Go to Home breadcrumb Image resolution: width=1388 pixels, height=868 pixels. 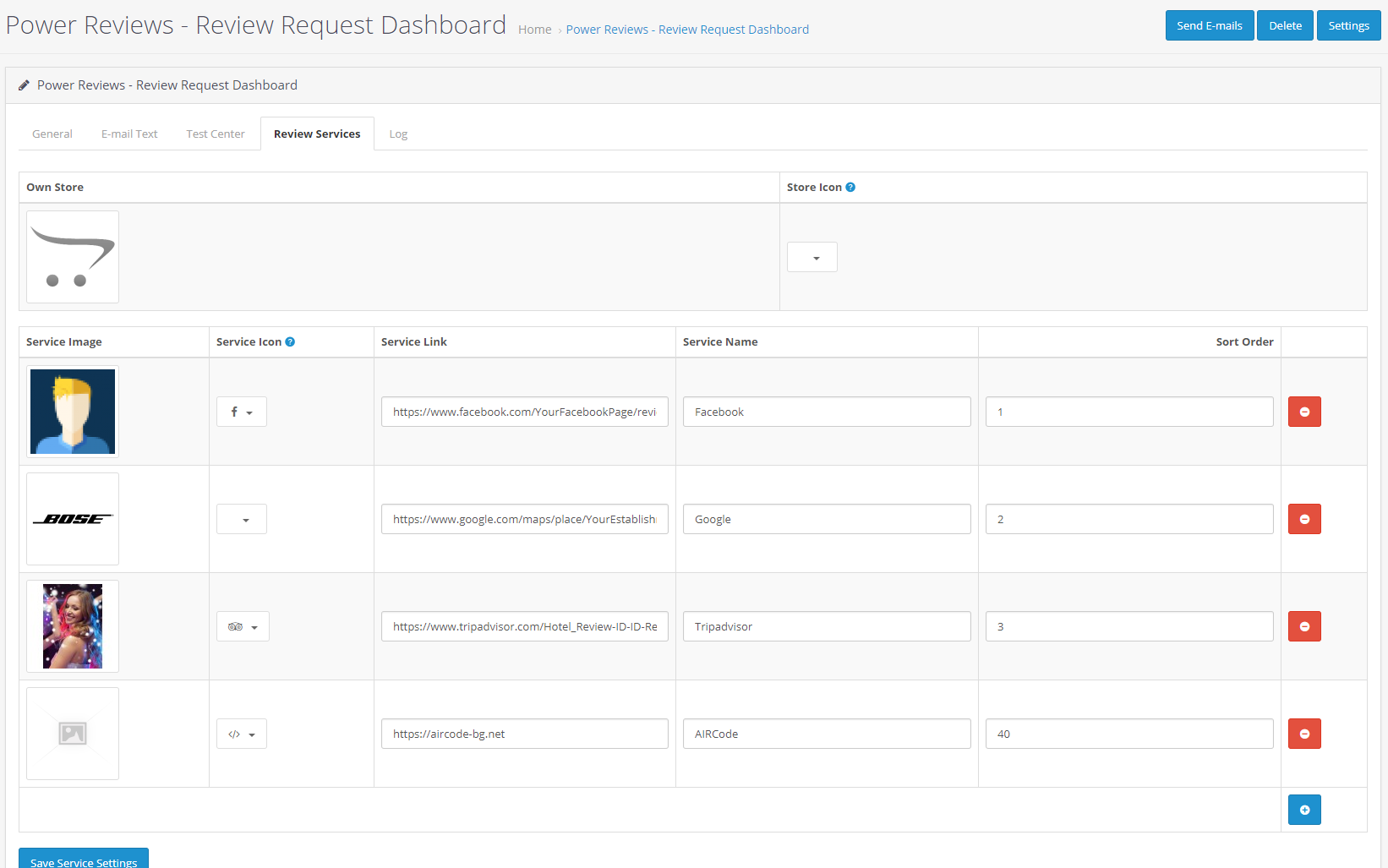click(x=535, y=30)
